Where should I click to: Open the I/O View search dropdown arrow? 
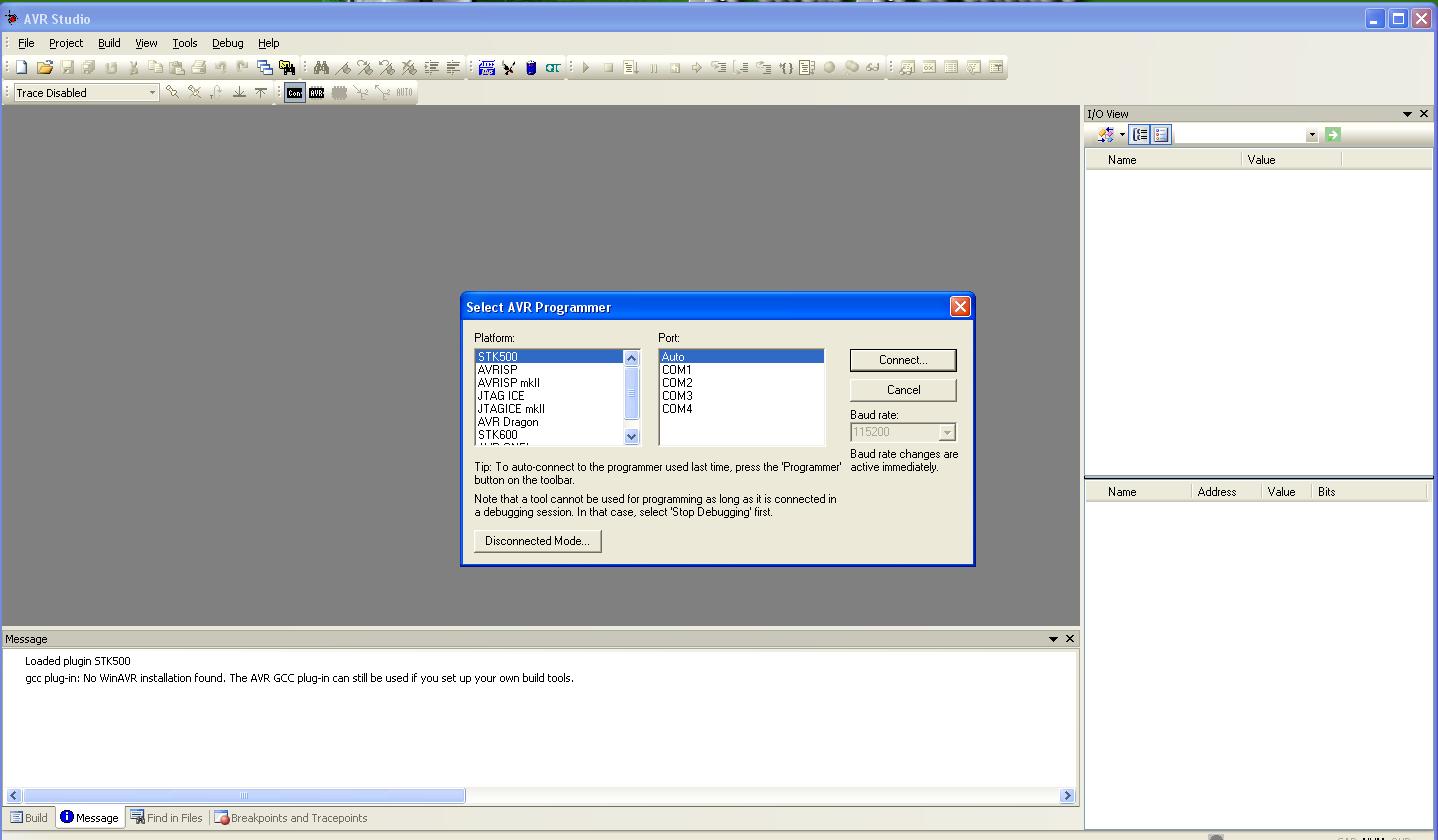[x=1312, y=135]
